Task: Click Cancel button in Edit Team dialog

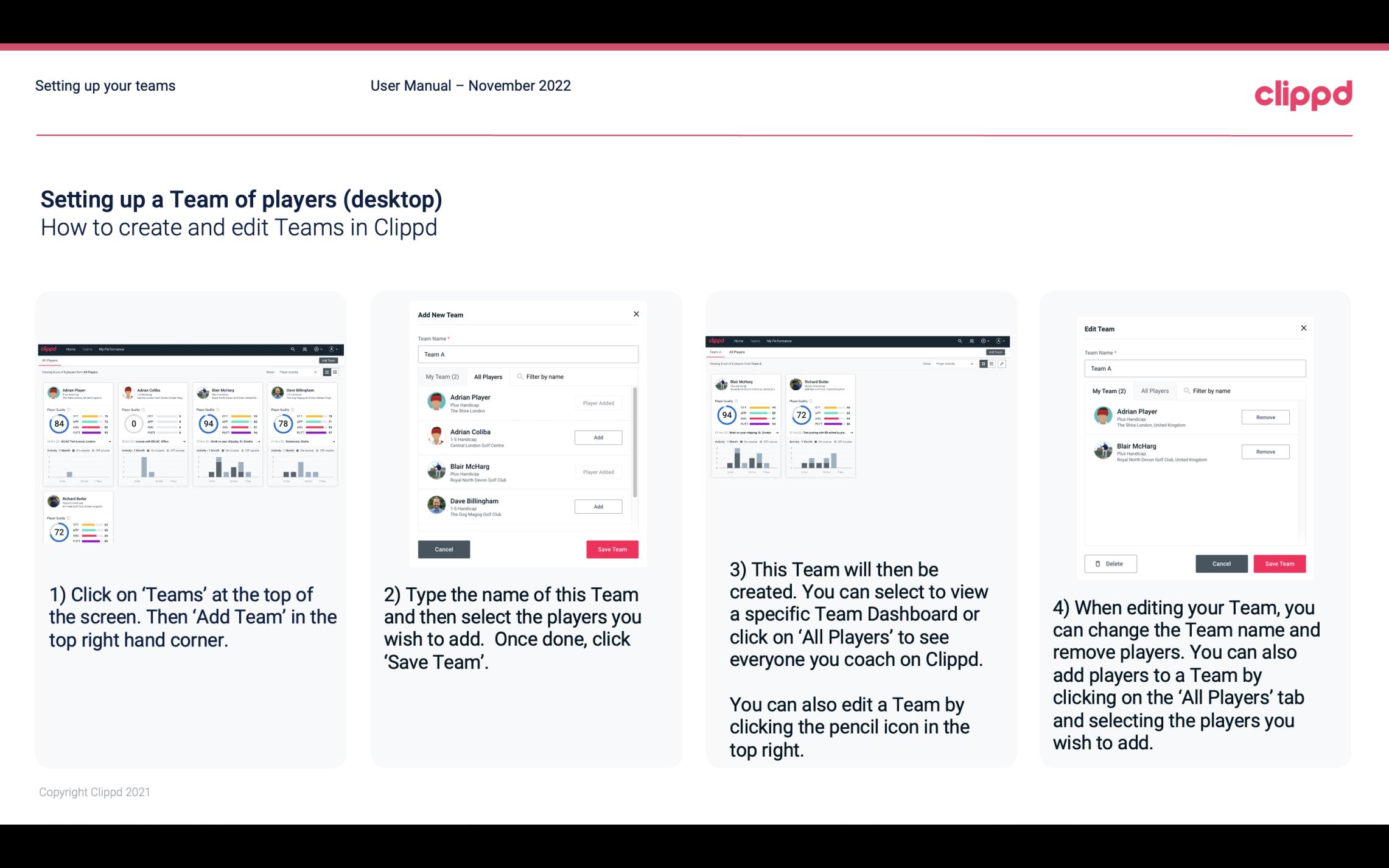Action: [x=1221, y=563]
